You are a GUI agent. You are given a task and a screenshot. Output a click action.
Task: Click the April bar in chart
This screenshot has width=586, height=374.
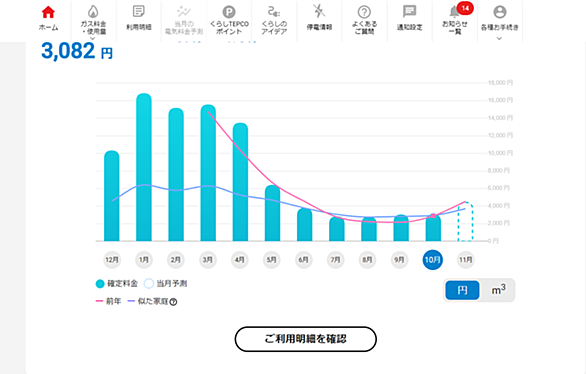pyautogui.click(x=240, y=182)
